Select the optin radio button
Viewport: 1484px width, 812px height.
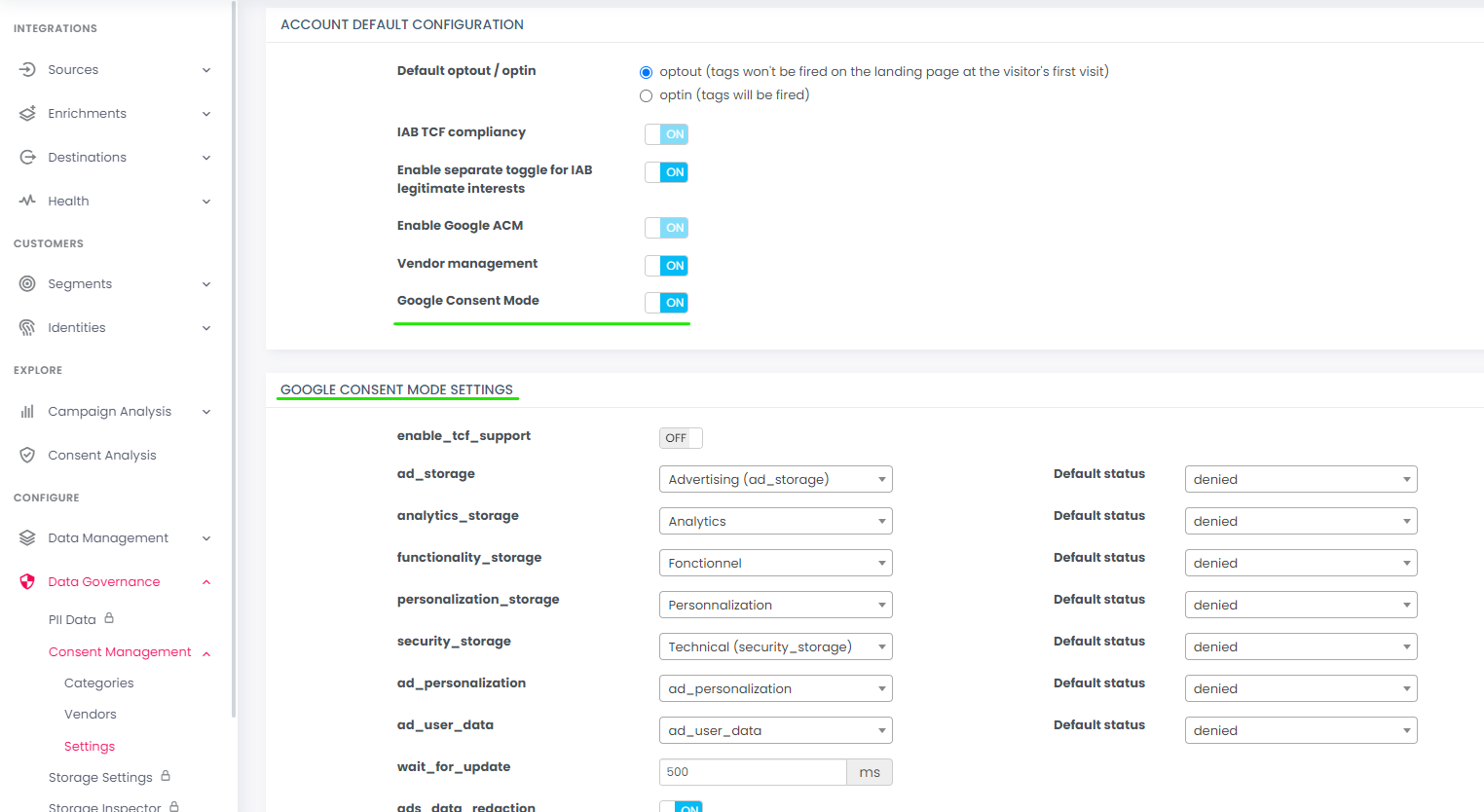(x=646, y=95)
